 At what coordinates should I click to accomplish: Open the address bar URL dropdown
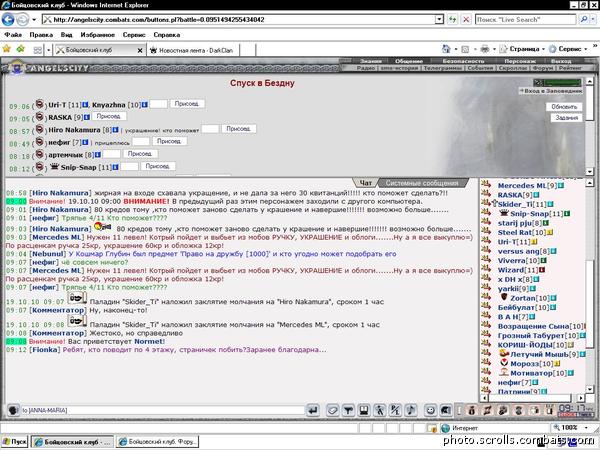pyautogui.click(x=439, y=19)
